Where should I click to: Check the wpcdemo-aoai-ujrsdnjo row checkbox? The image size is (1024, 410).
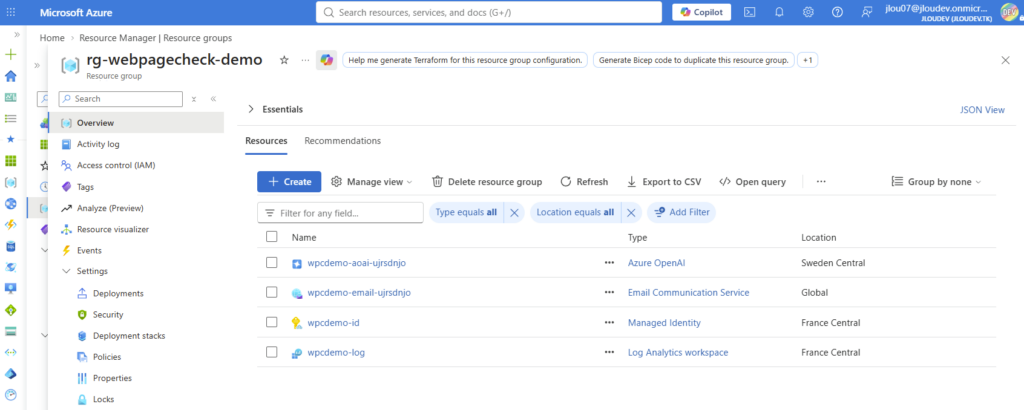[272, 262]
